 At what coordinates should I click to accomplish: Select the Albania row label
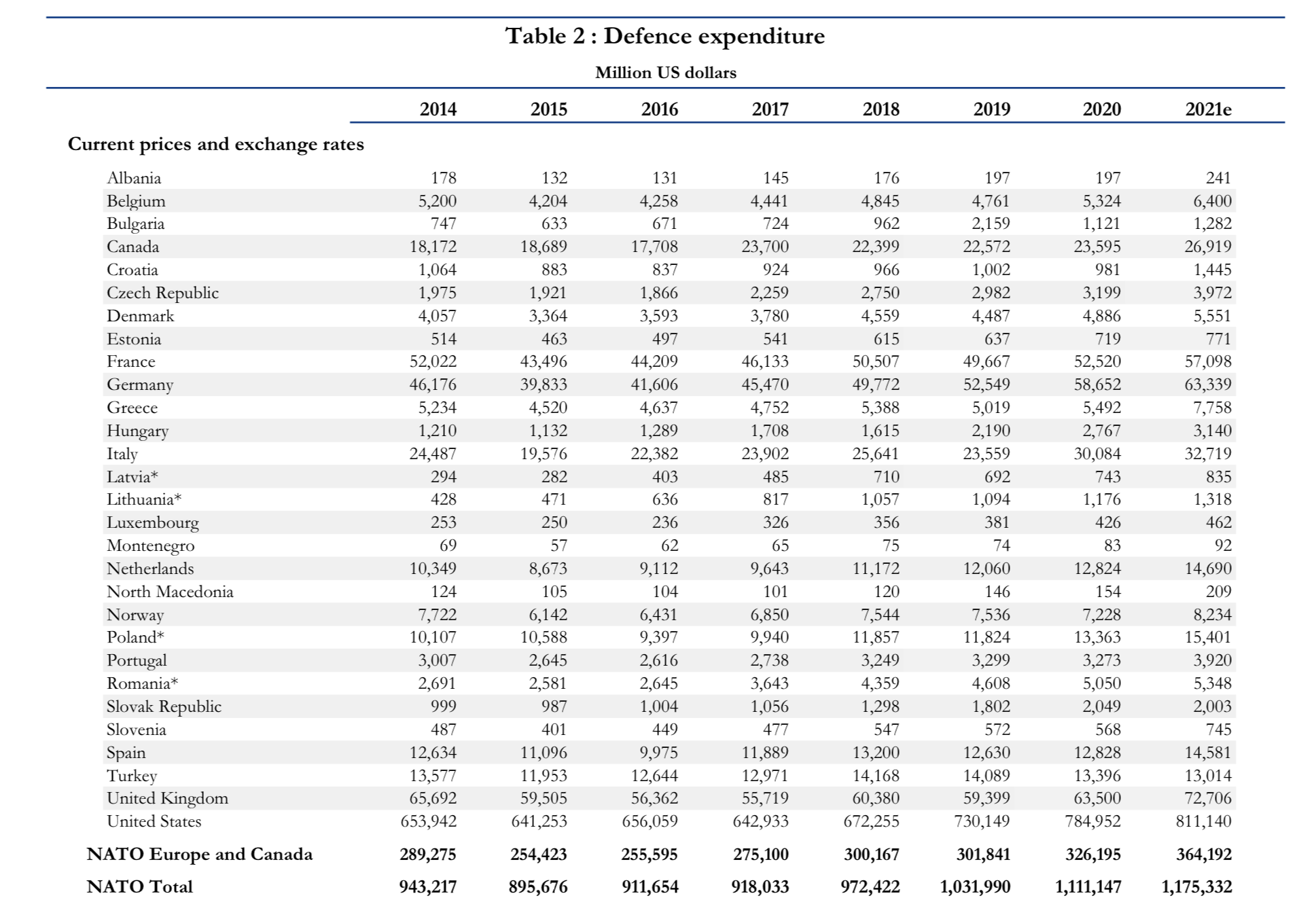click(134, 178)
